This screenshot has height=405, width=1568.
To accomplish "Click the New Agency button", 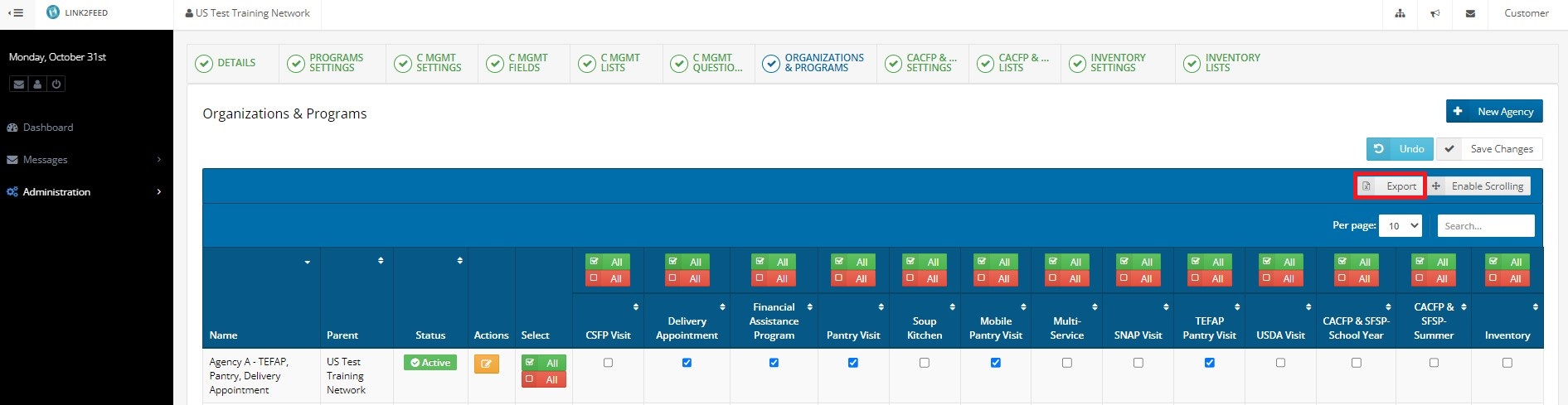I will [x=1494, y=112].
